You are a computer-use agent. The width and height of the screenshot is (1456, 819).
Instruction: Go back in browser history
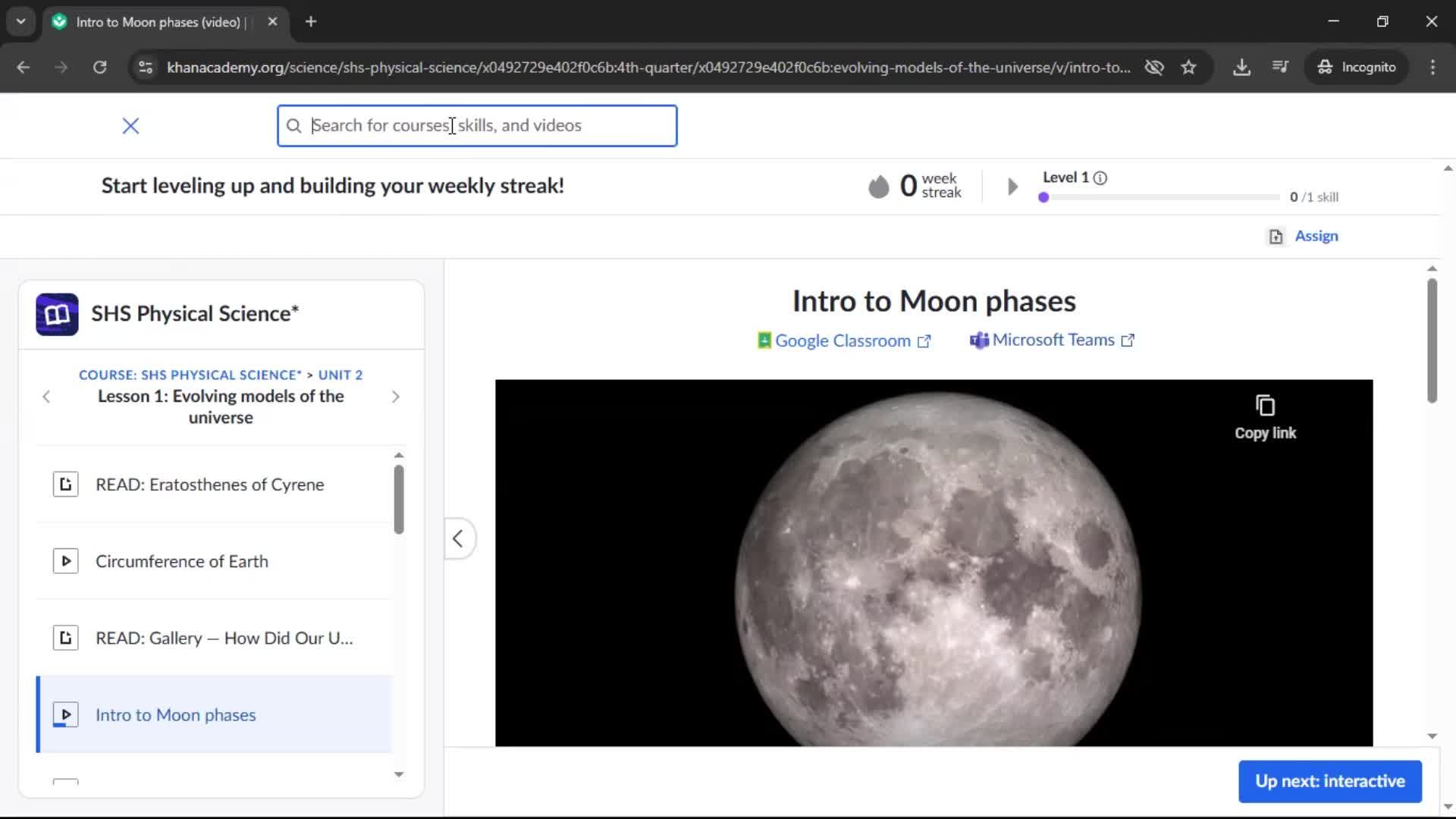tap(24, 67)
